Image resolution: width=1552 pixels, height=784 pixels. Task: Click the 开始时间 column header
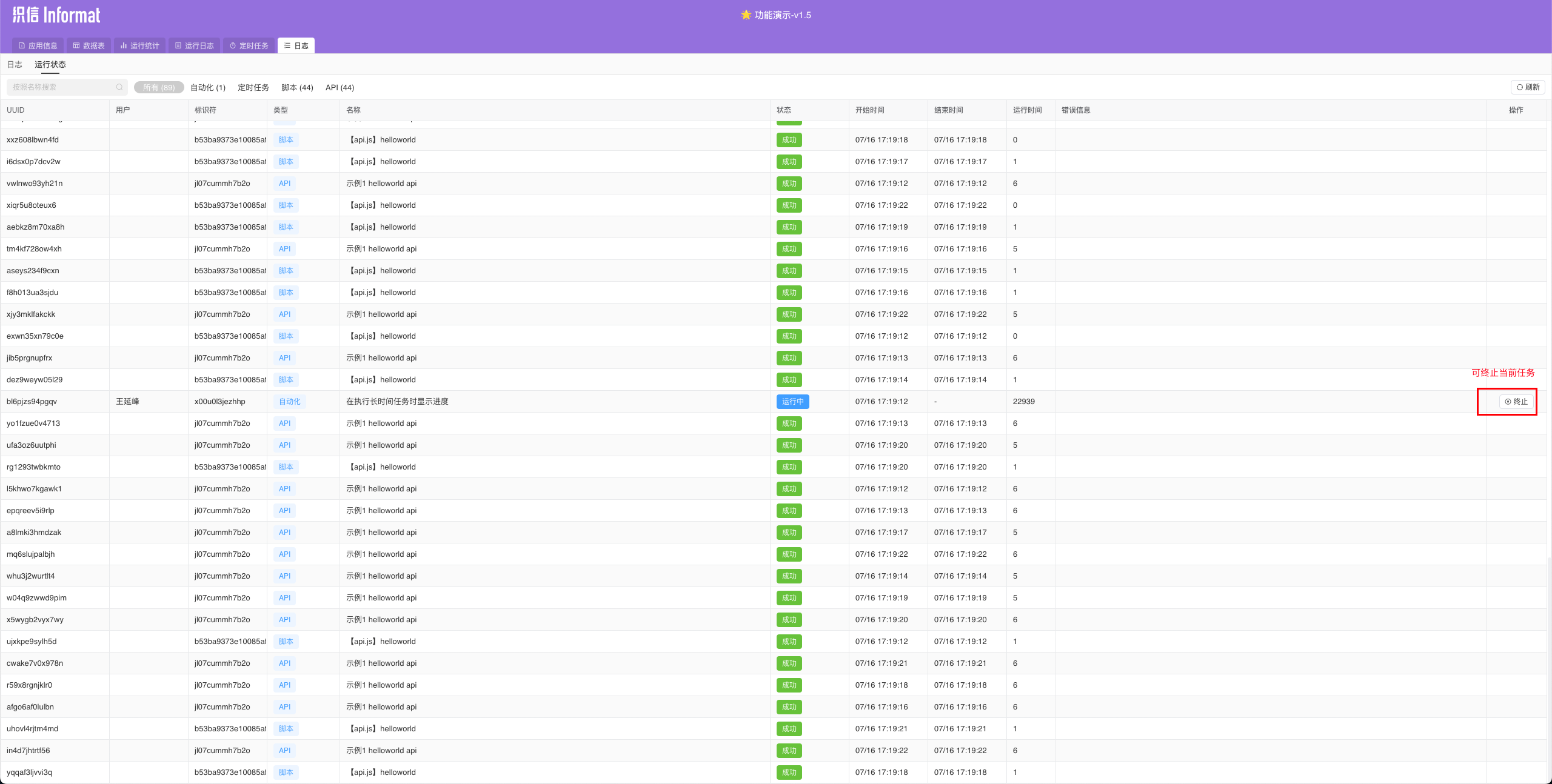[x=869, y=110]
